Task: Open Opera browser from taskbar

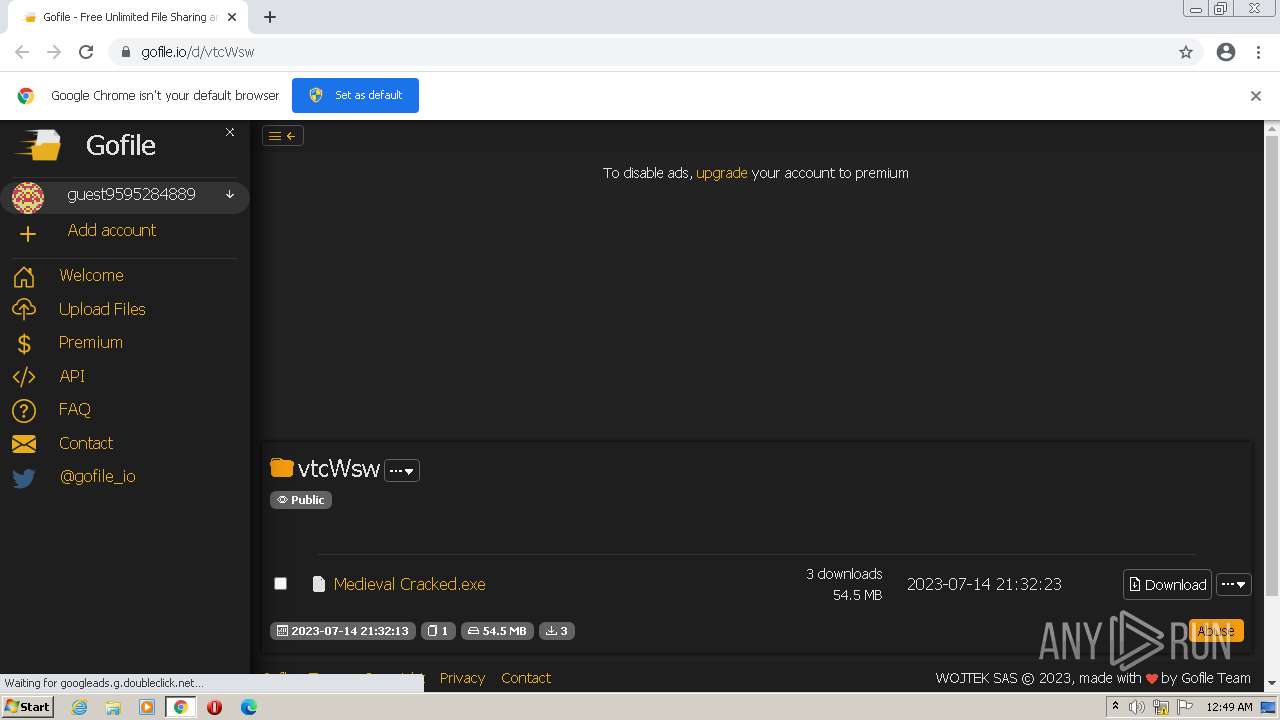Action: click(214, 707)
